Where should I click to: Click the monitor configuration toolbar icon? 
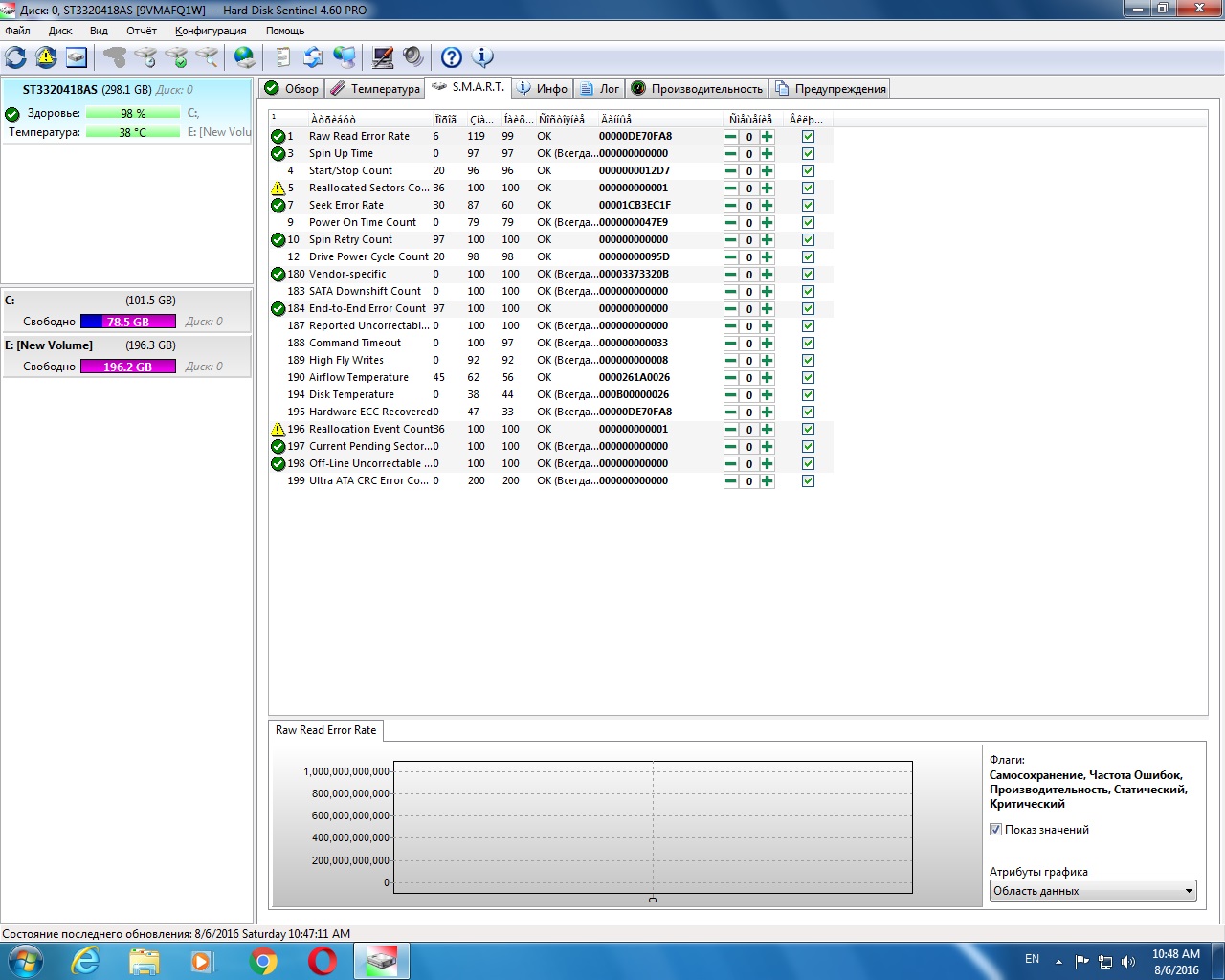383,57
